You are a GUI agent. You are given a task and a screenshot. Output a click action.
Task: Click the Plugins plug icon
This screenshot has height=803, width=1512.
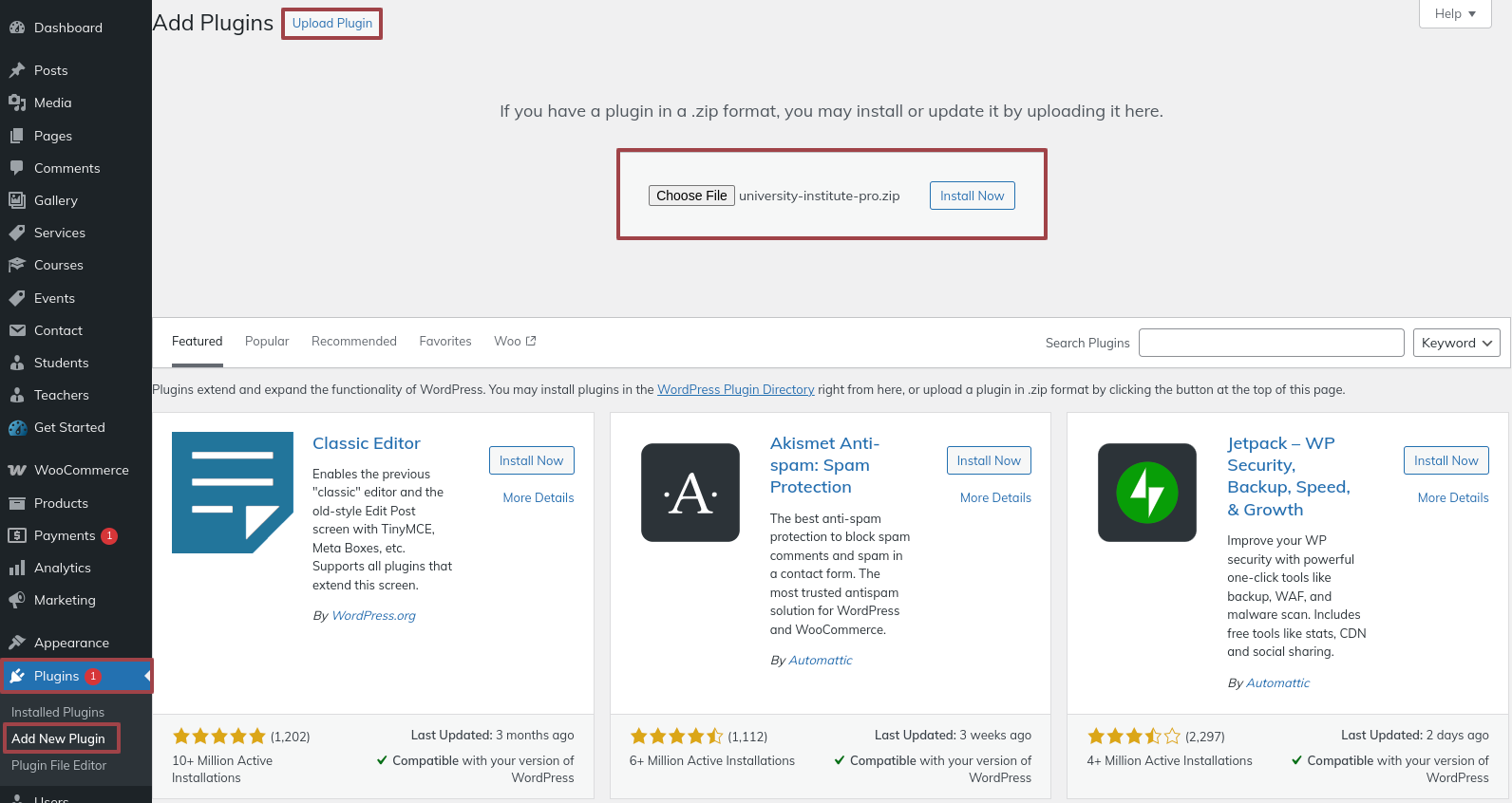(17, 676)
